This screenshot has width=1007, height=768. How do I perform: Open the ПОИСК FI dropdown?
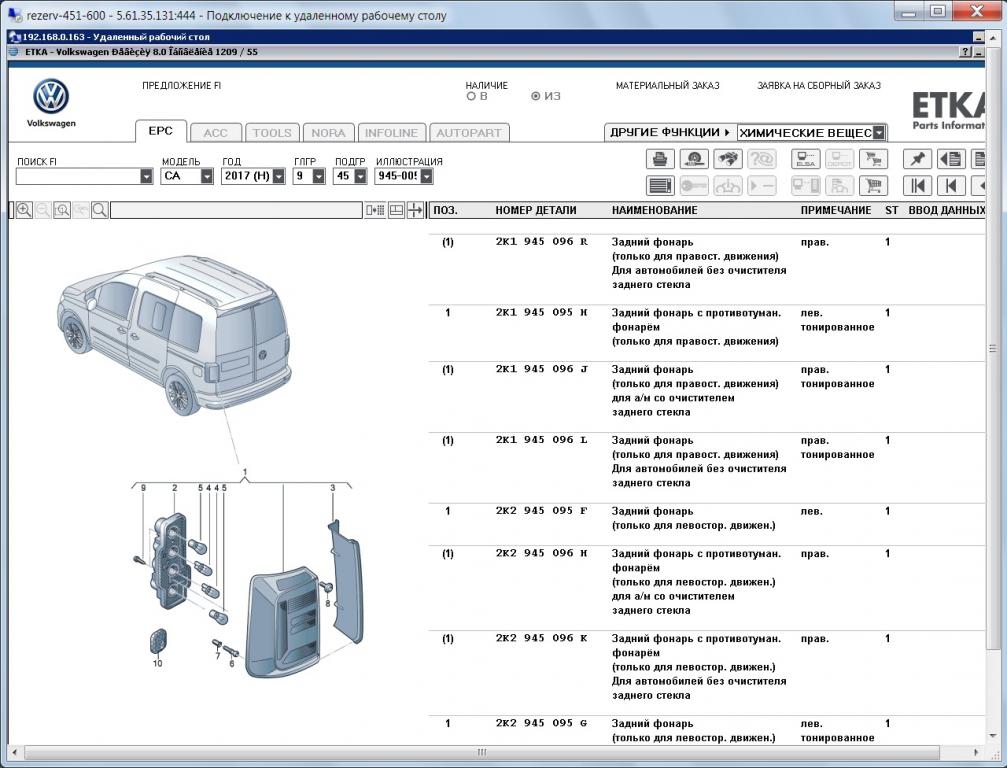click(146, 176)
